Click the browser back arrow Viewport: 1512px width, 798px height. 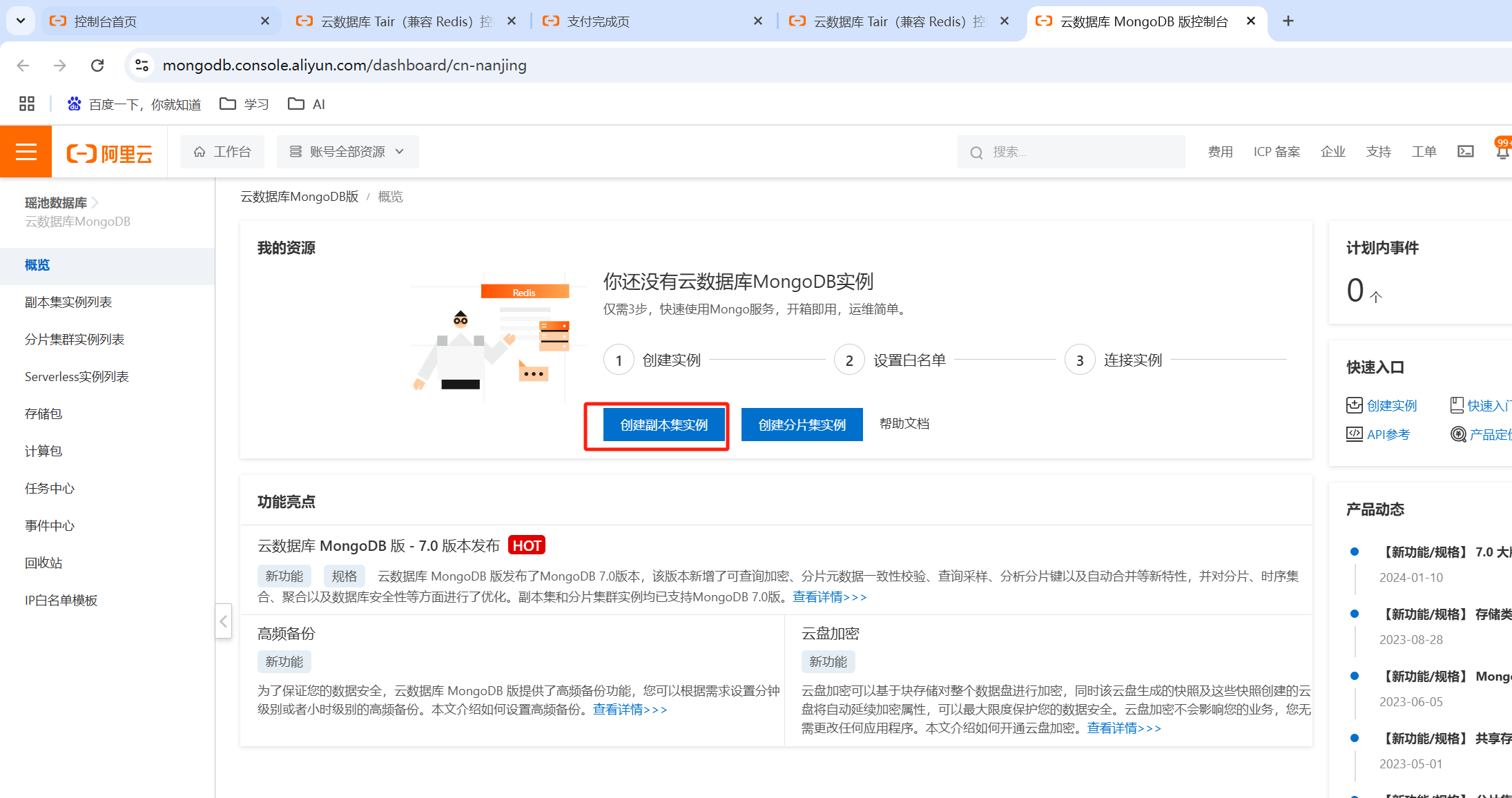[23, 65]
